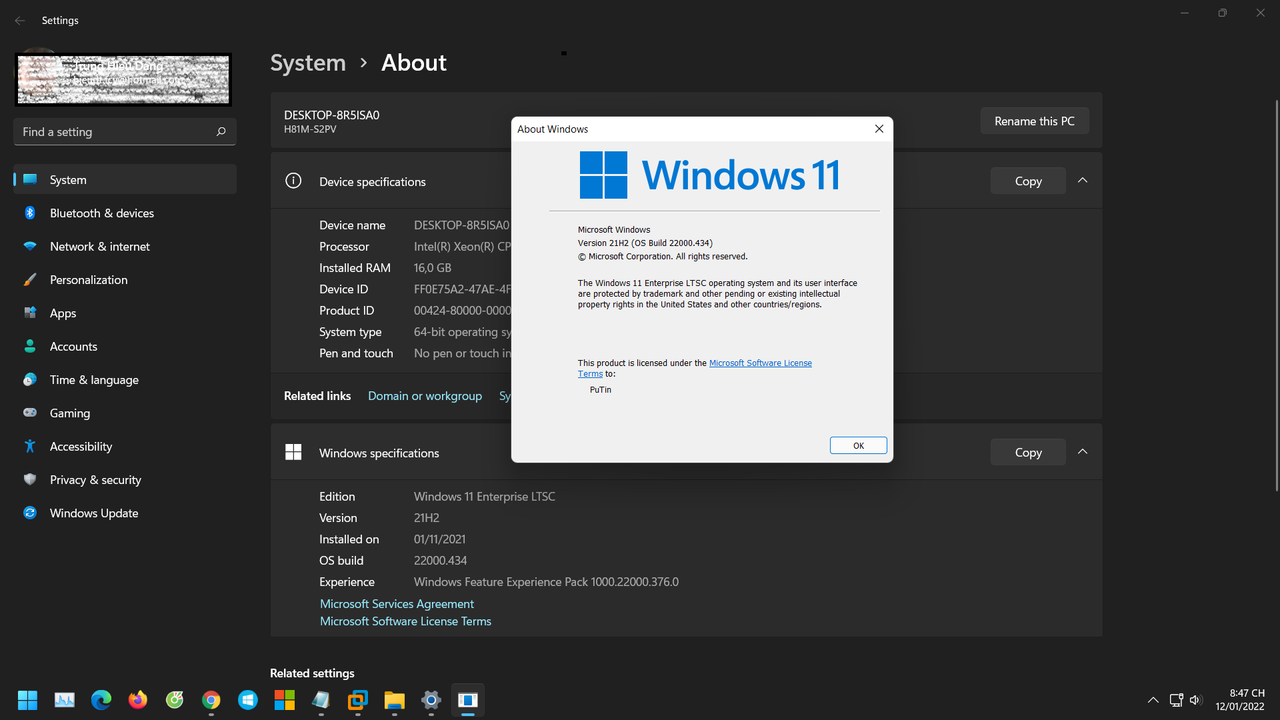Open Microsoft Store from taskbar

tap(284, 700)
